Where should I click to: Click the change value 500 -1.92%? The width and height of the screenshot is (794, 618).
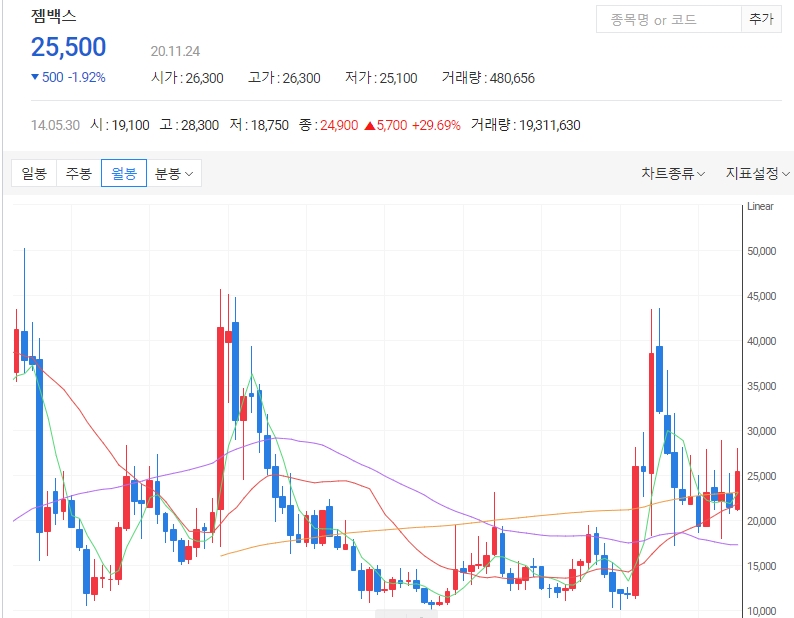(x=68, y=78)
